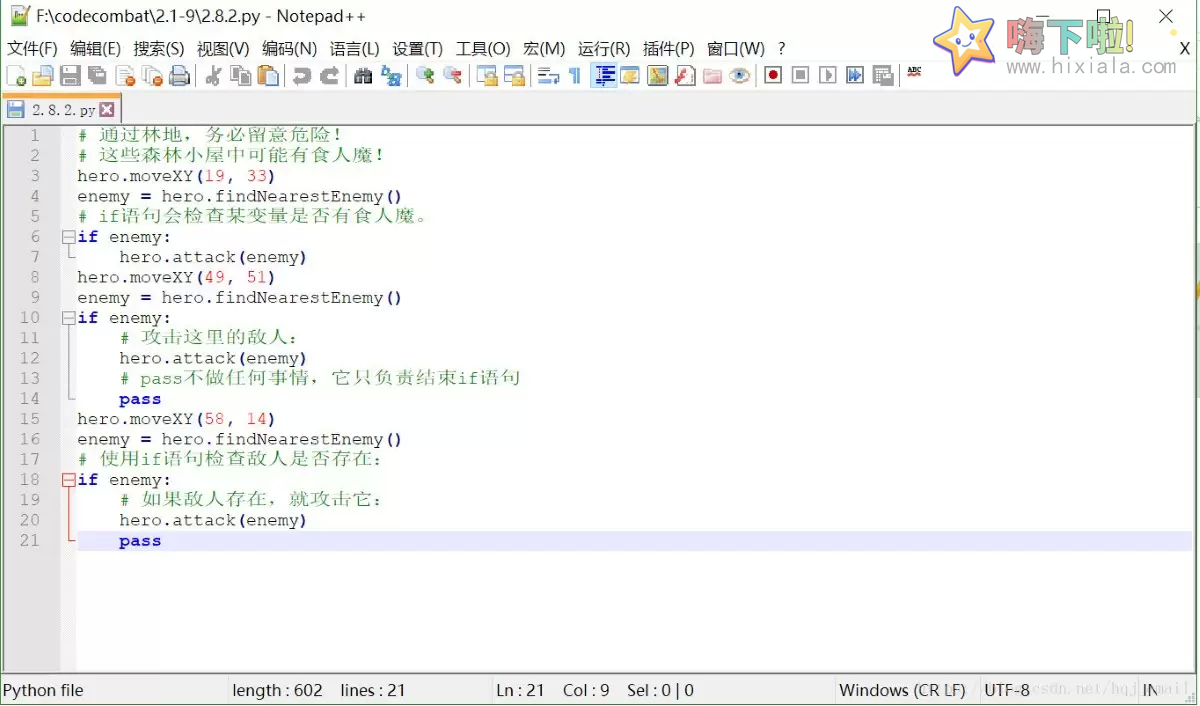
Task: Collapse the if enemy block at line 10
Action: 67,317
